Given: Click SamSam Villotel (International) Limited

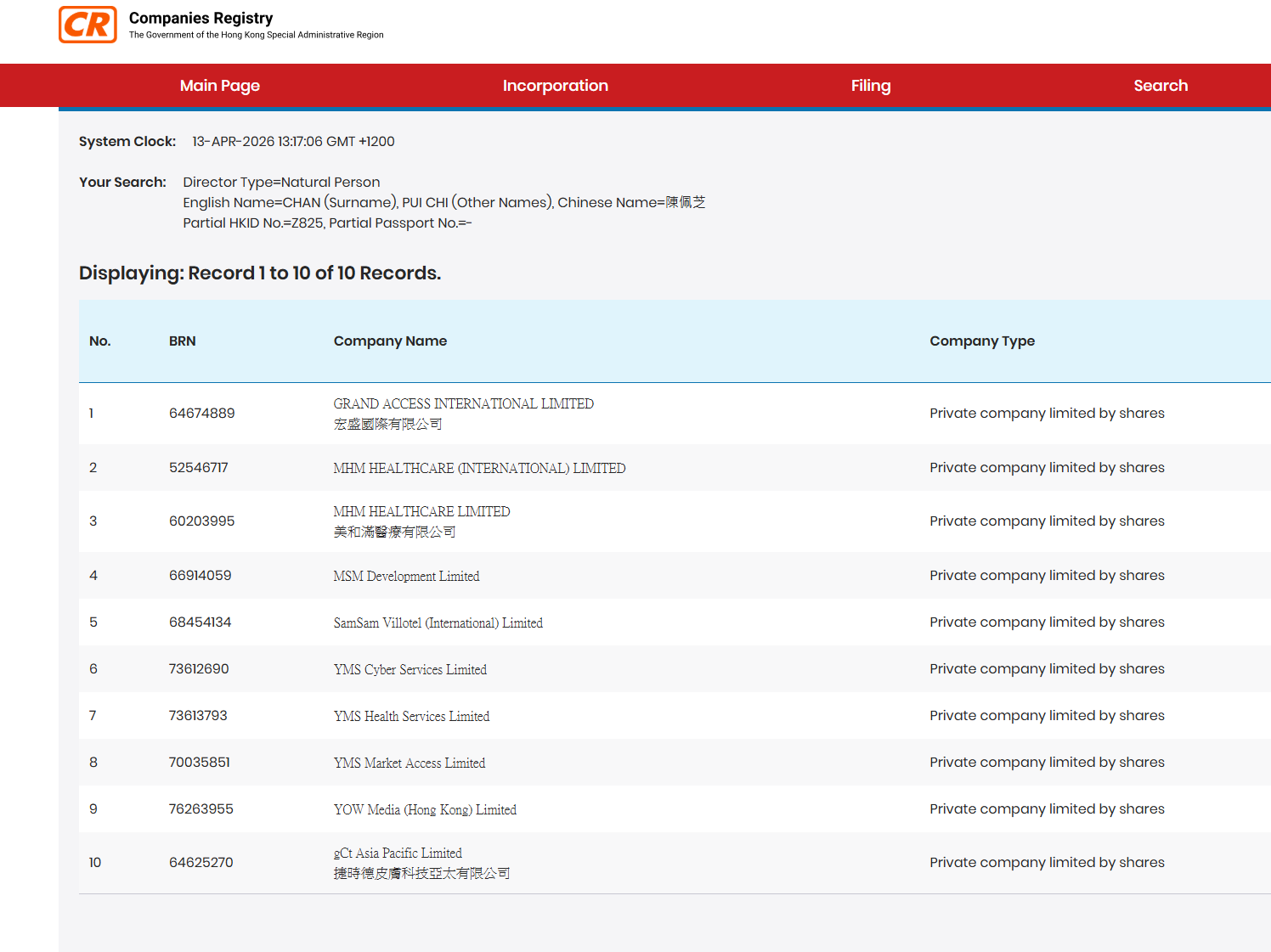Looking at the screenshot, I should tap(438, 622).
